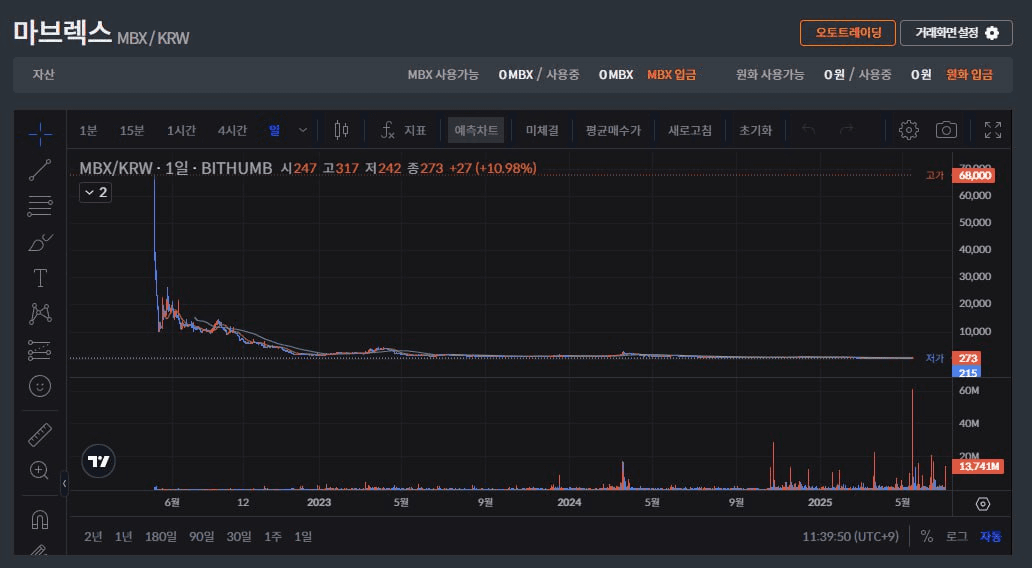Click the 13.741M volume label

click(979, 466)
